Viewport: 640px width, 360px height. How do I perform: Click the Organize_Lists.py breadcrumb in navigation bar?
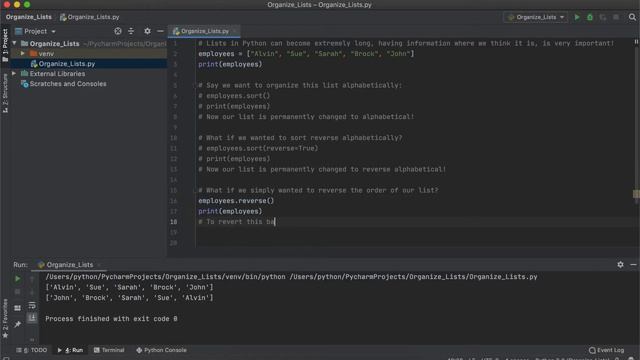(90, 17)
